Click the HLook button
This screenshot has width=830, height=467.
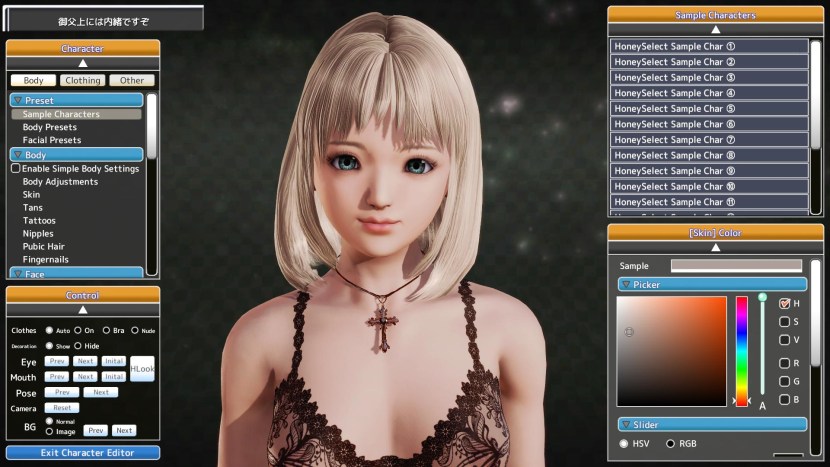(142, 369)
